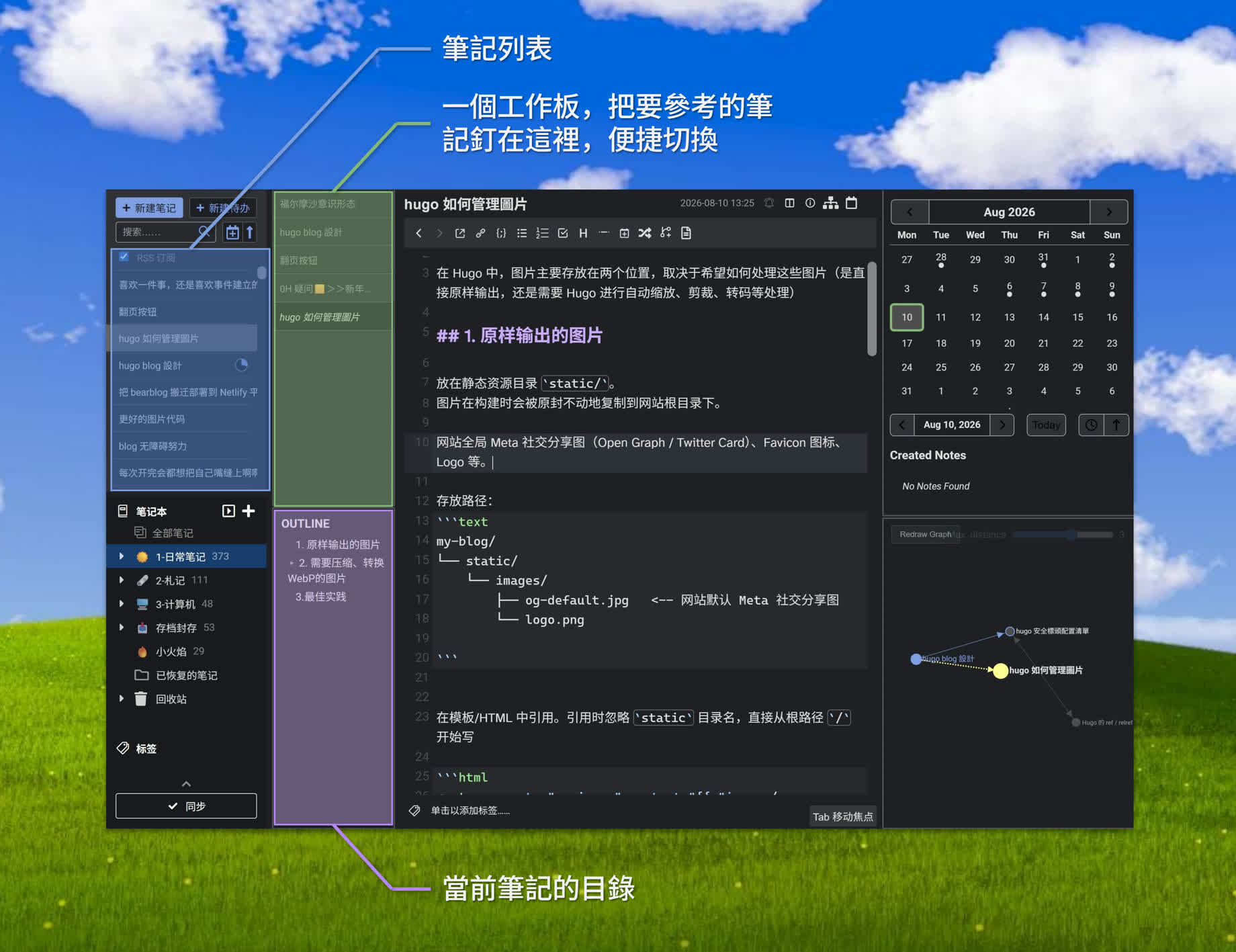Open 把 bearblog 搬迁部署到 Netlify note
Screen dimensions: 1236x952
pyautogui.click(x=187, y=392)
